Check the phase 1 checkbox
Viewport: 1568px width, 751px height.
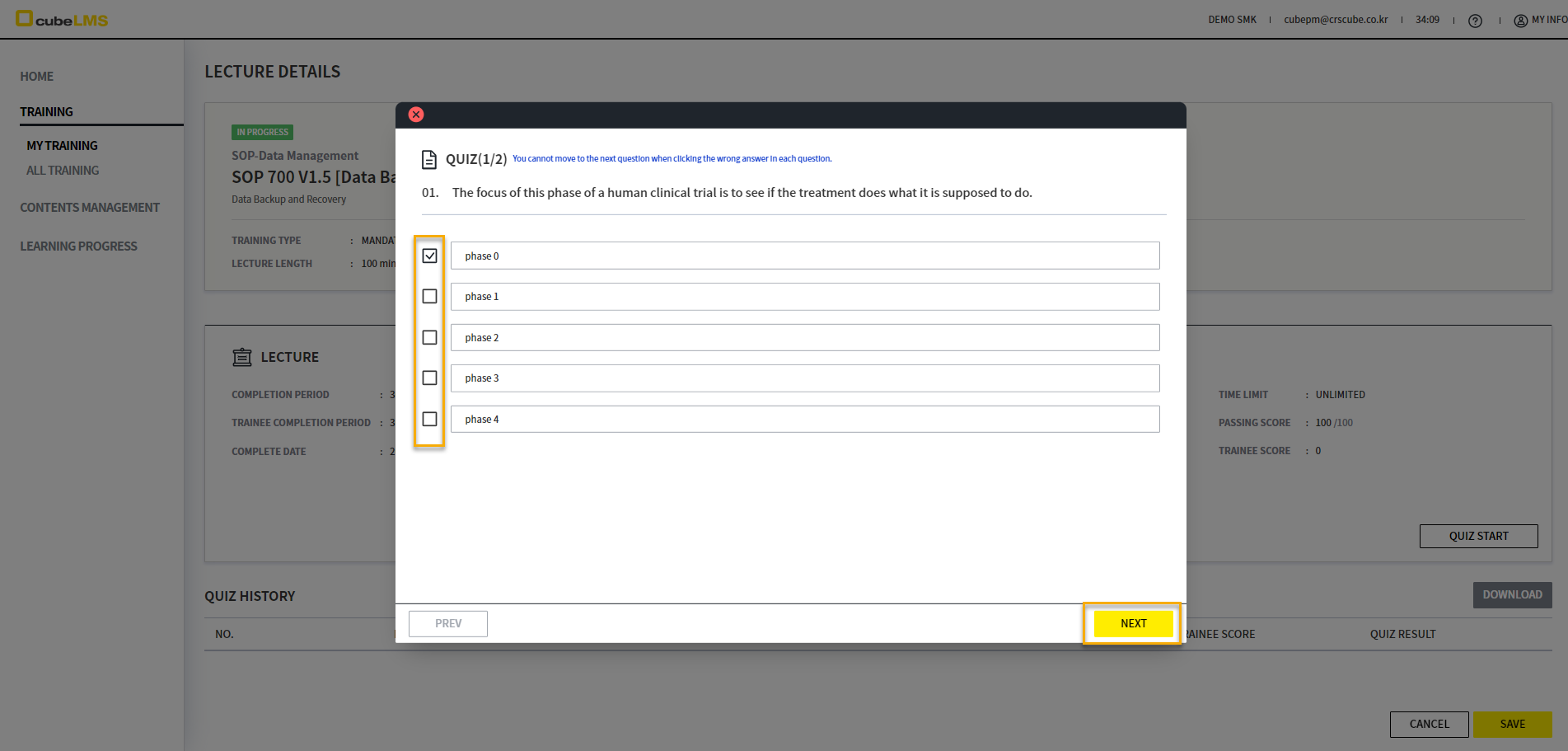point(429,296)
